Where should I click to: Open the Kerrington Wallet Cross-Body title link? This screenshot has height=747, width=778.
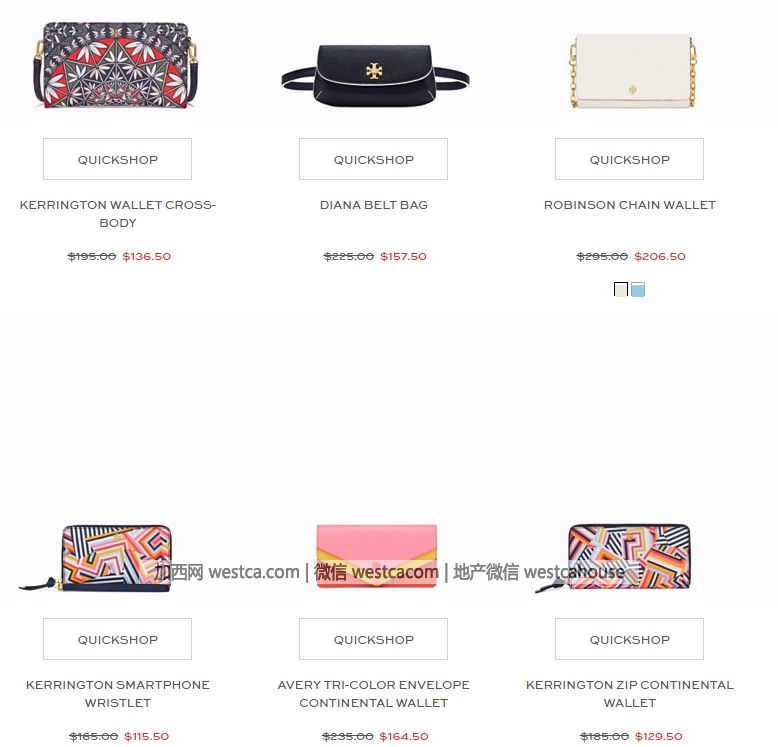click(118, 214)
